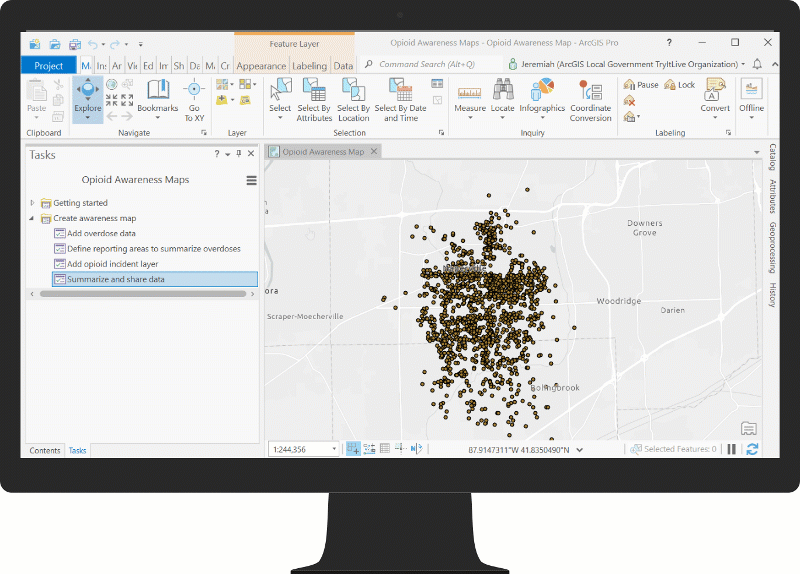
Task: Open the Add Data dropdown
Action: click(x=224, y=100)
